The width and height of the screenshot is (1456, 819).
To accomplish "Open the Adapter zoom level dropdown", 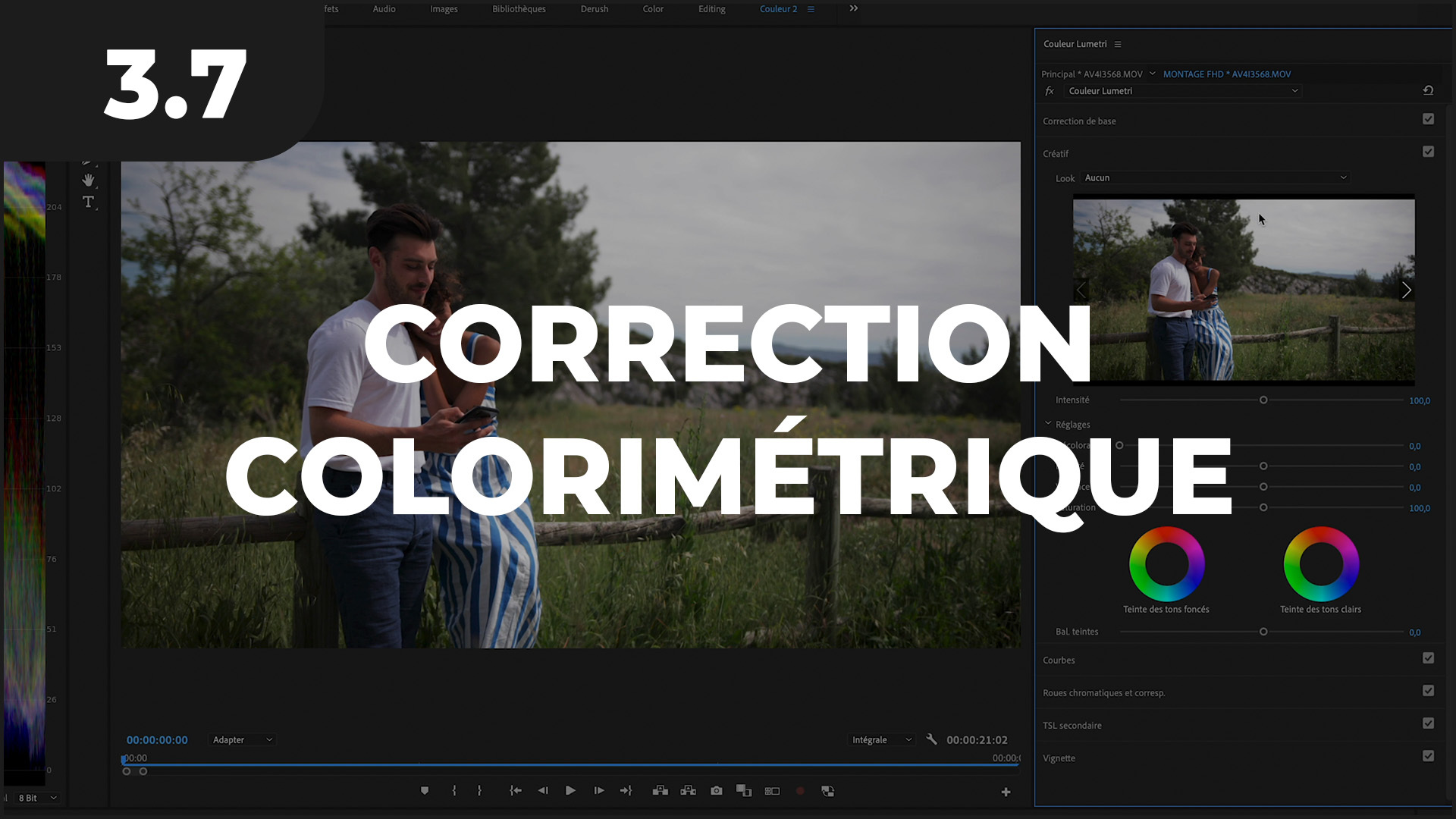I will (x=242, y=740).
